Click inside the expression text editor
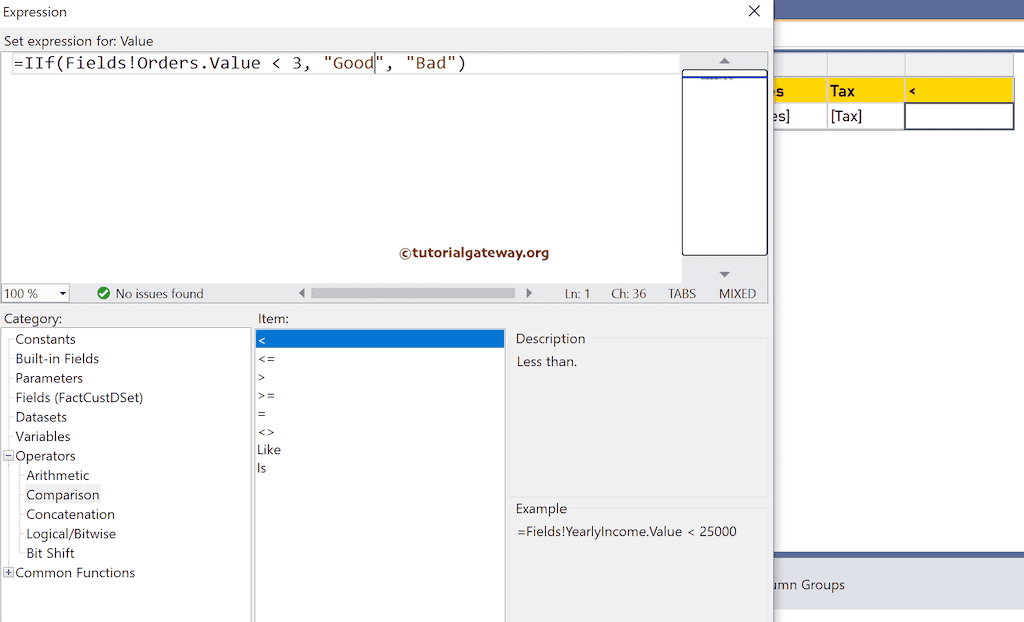Image resolution: width=1024 pixels, height=622 pixels. pos(341,167)
